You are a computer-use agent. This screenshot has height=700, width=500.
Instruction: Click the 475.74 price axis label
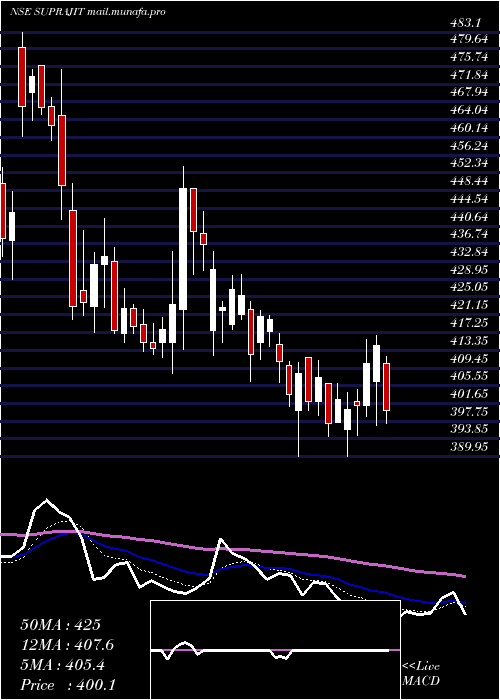tap(468, 57)
